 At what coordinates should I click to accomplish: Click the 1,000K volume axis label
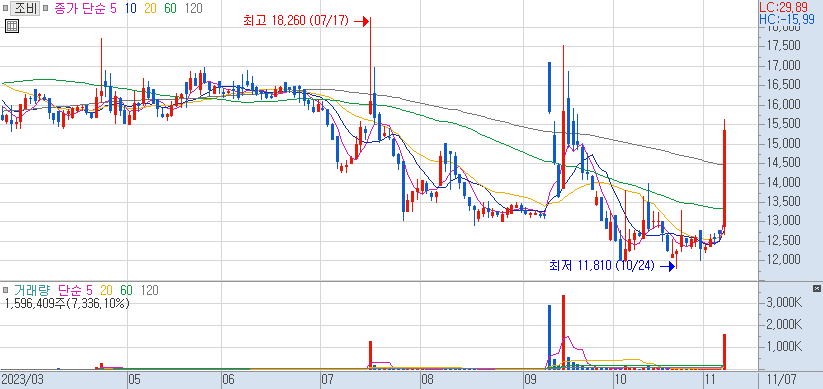pyautogui.click(x=785, y=346)
